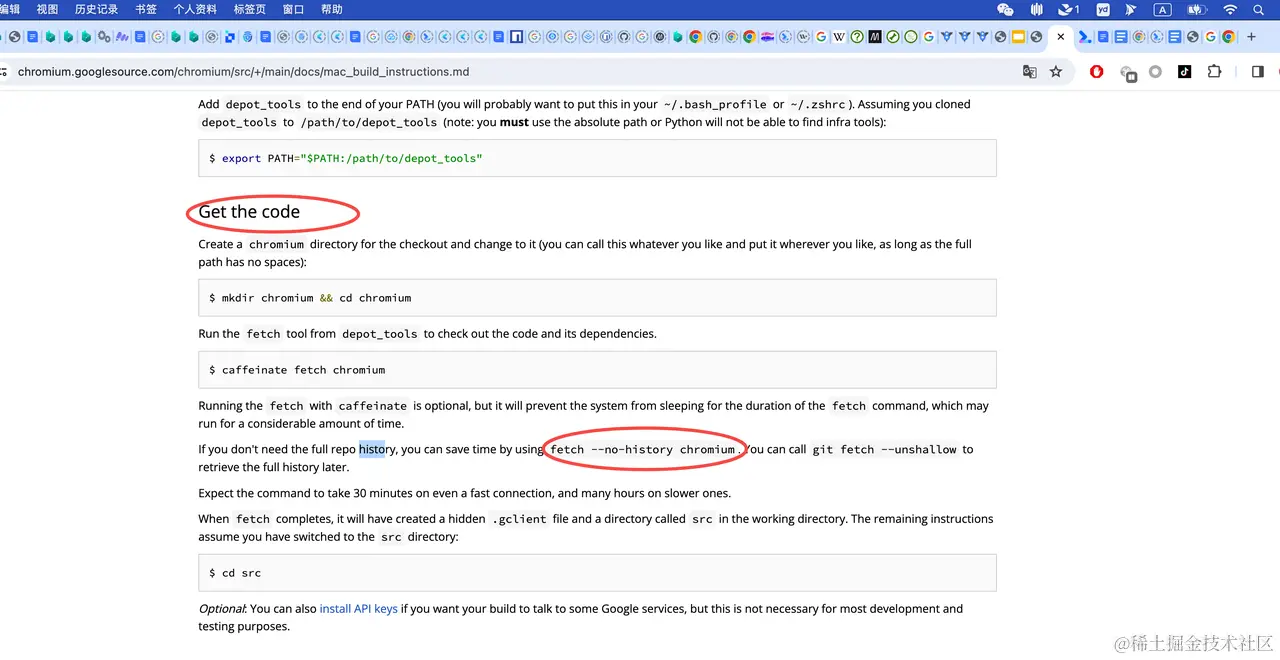Viewport: 1280px width, 660px height.
Task: Click '/path/to/depot_tools' inline code text
Action: [369, 122]
